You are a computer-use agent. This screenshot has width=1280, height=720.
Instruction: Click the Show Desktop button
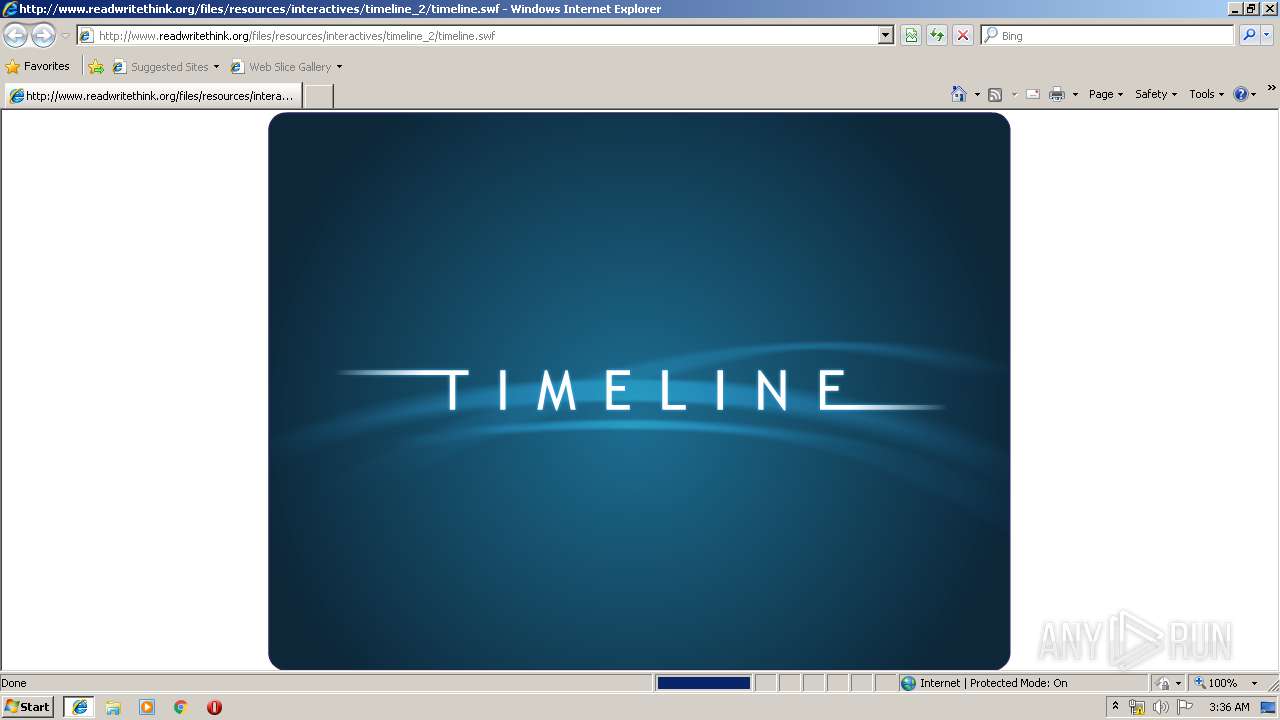[x=1269, y=707]
